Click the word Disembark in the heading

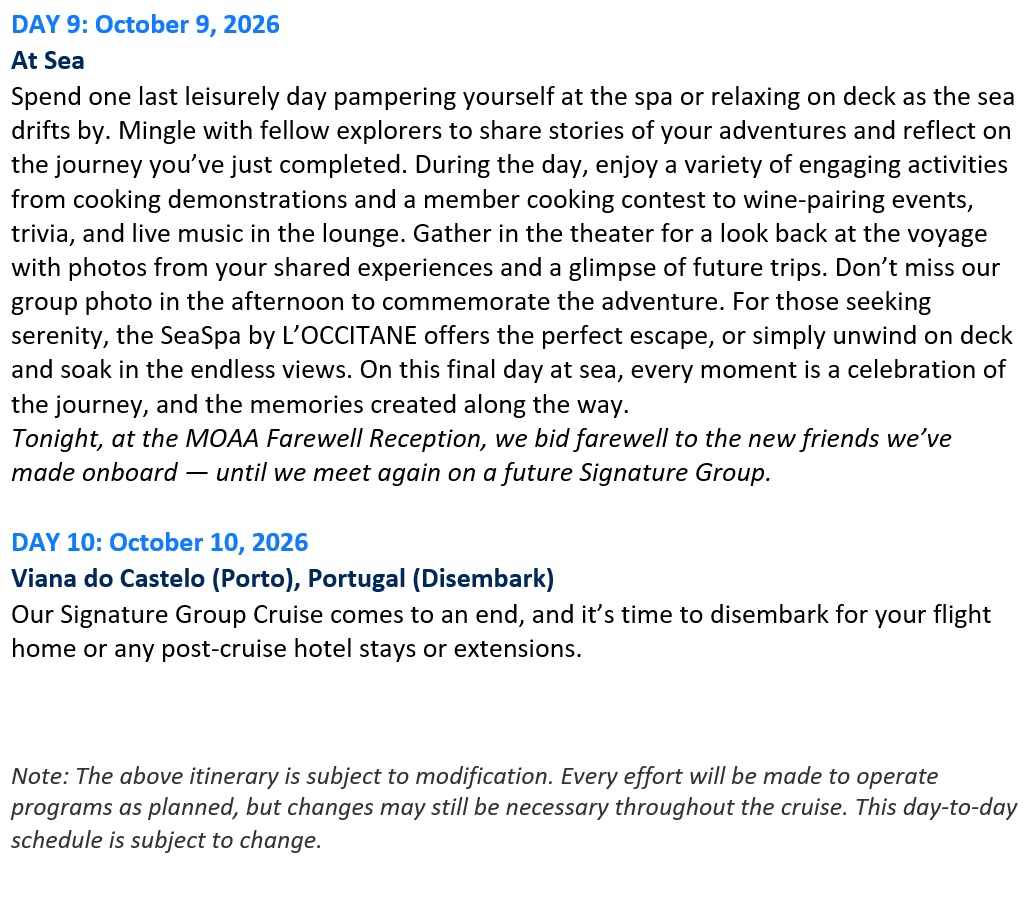[x=483, y=579]
